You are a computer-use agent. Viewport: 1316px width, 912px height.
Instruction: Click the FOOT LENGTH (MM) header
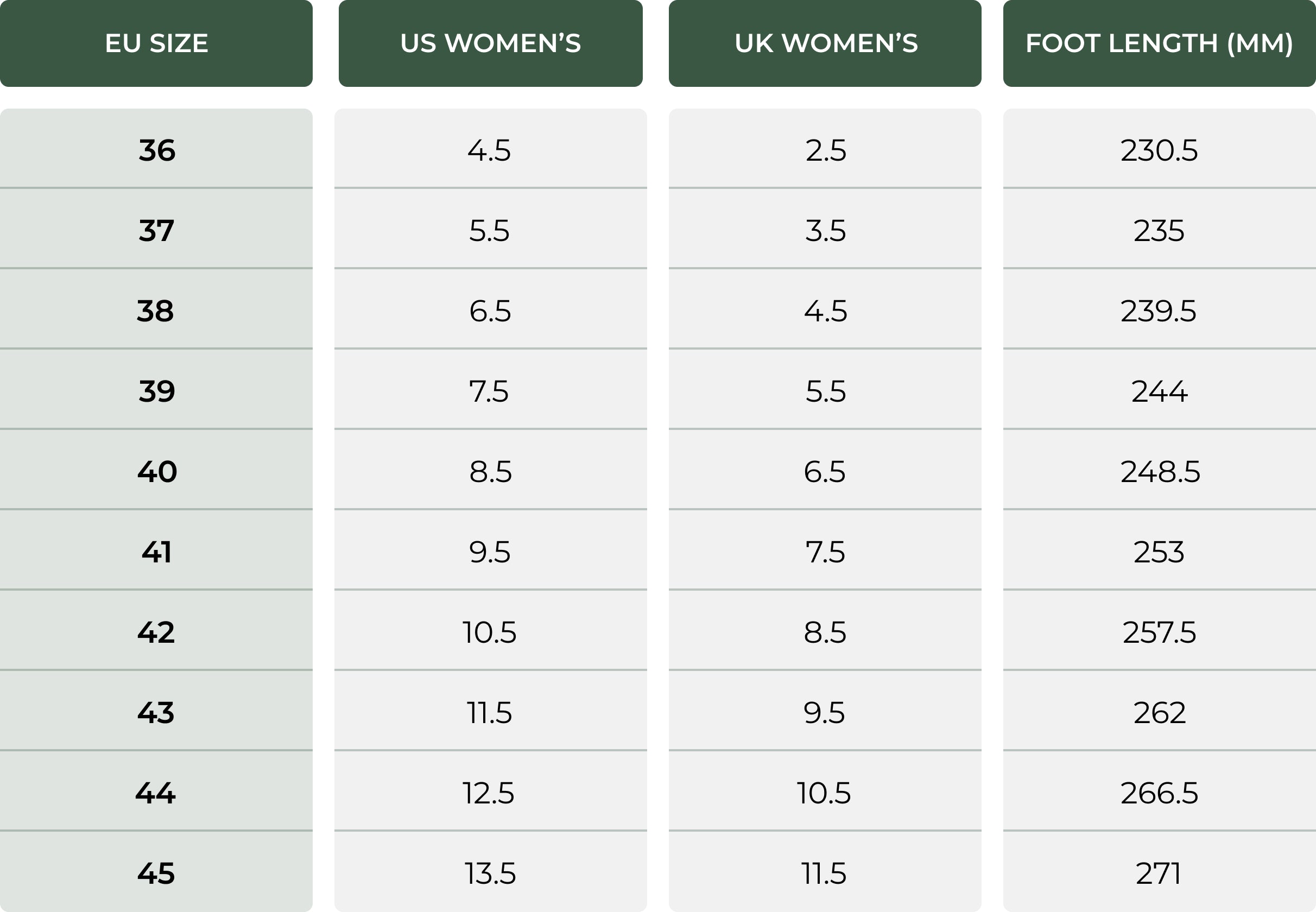coord(1160,43)
